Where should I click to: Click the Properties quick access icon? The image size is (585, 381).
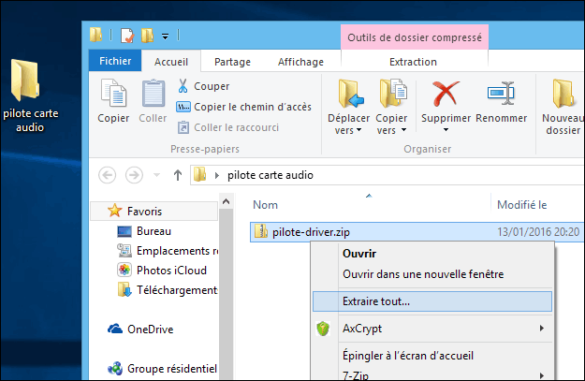pos(127,35)
